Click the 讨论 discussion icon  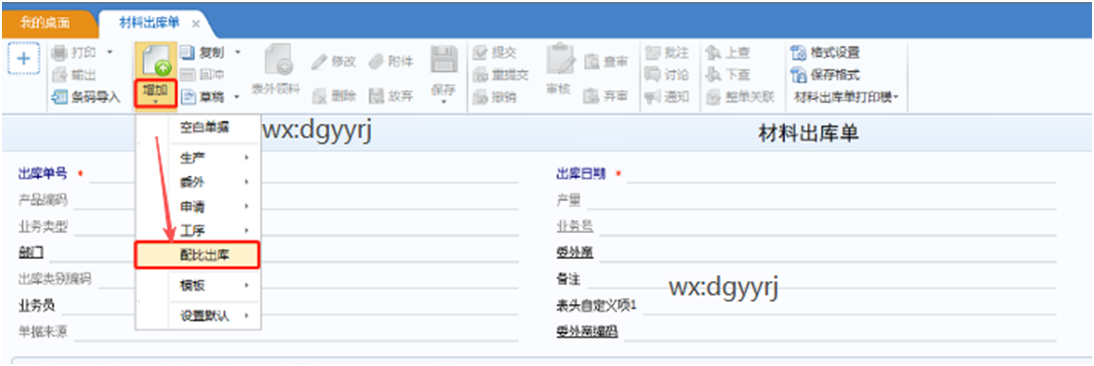tap(653, 75)
